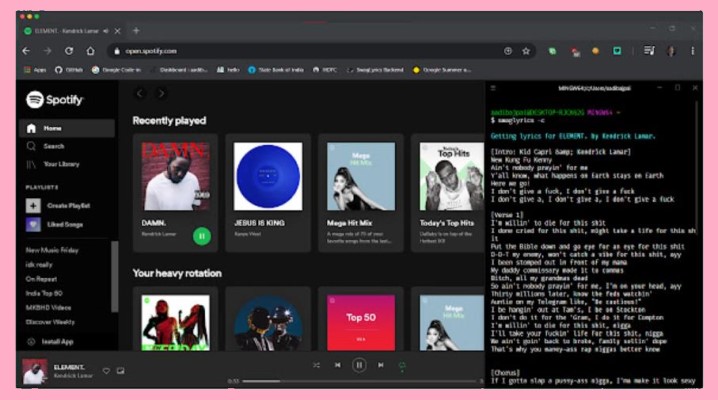The image size is (718, 400).
Task: Like ELEMENT. with heart icon
Action: [x=106, y=371]
